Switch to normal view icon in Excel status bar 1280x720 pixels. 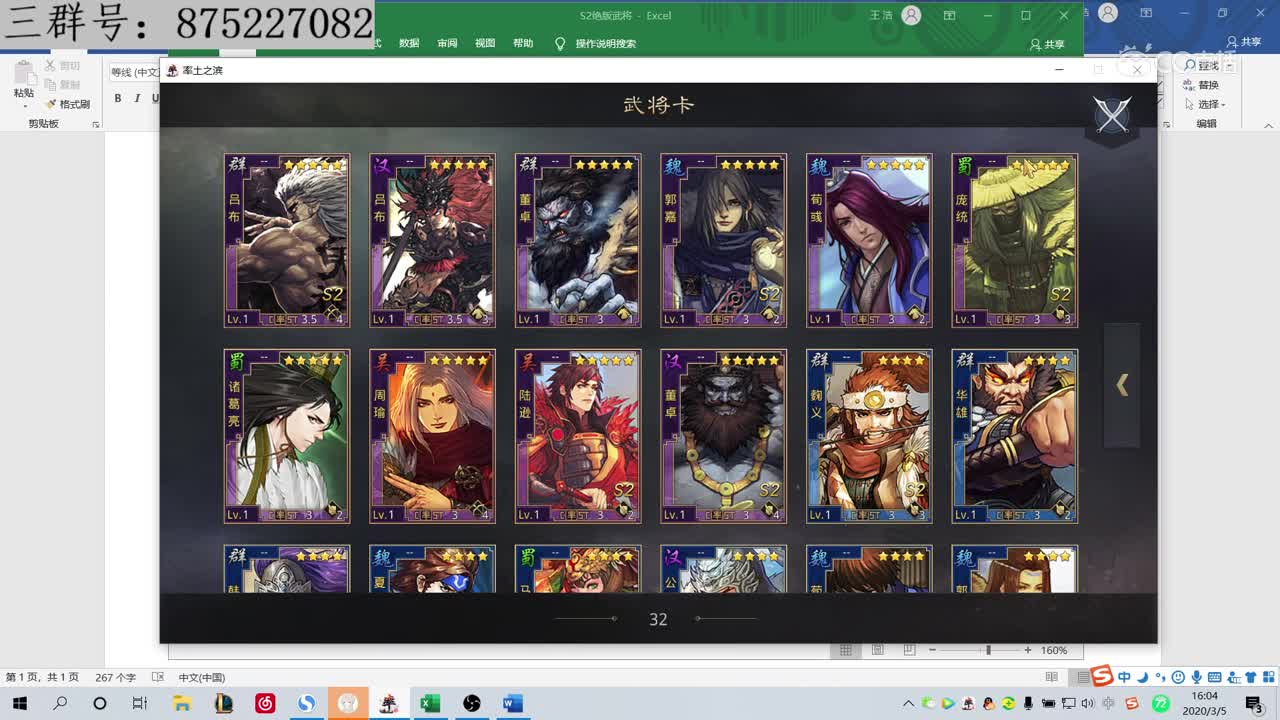point(846,650)
